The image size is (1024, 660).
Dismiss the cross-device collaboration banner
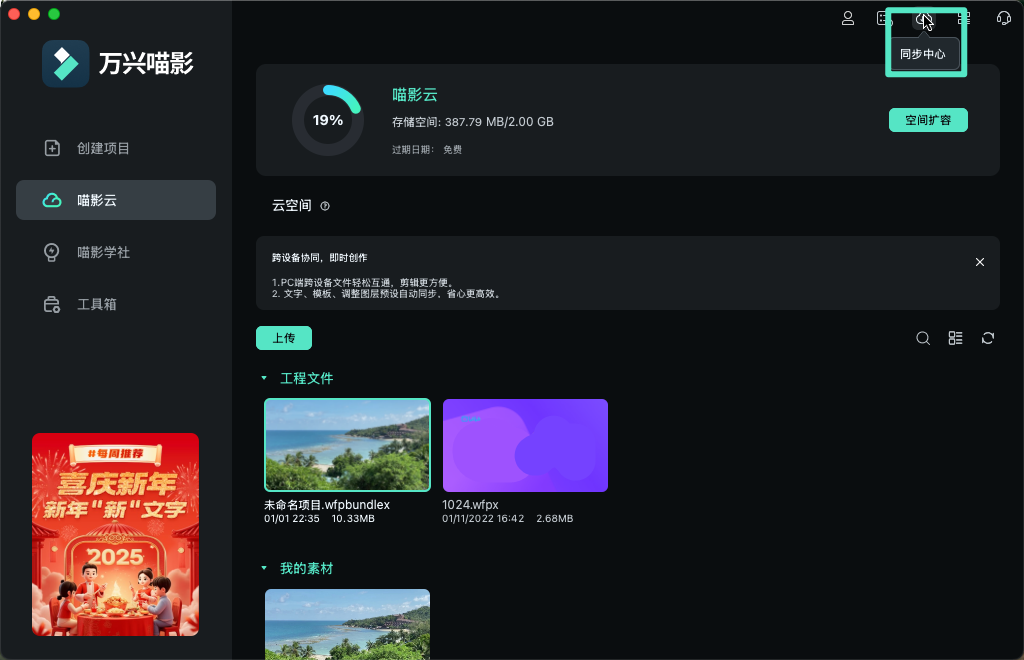(x=979, y=261)
